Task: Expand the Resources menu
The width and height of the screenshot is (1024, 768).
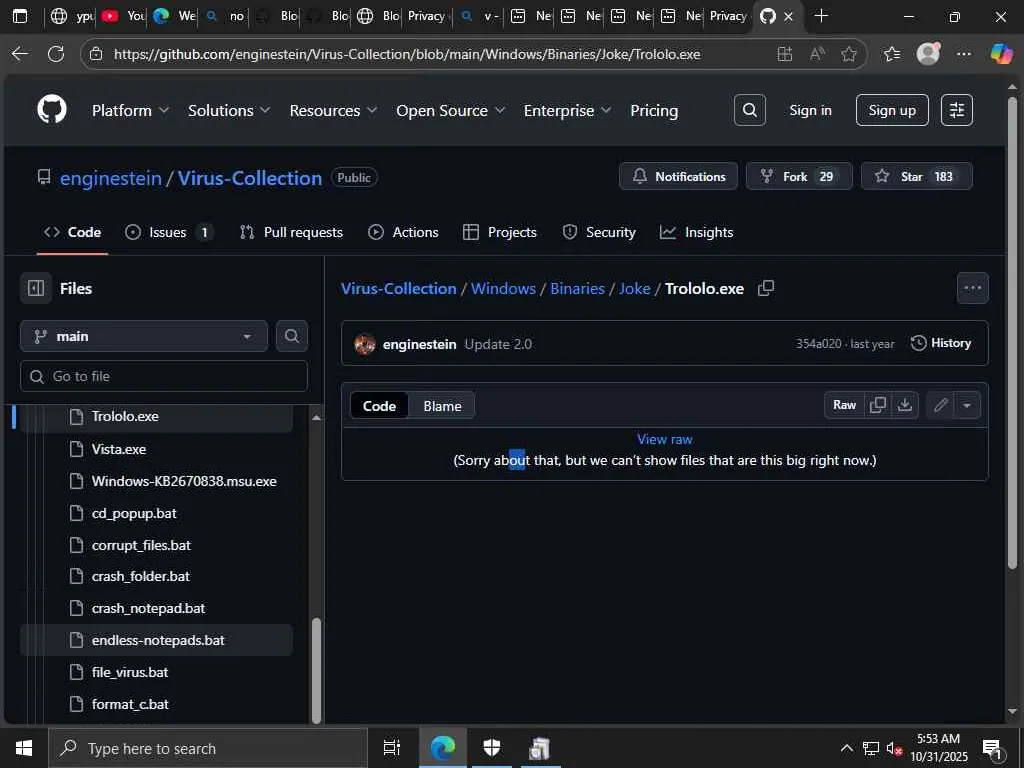Action: coord(333,110)
